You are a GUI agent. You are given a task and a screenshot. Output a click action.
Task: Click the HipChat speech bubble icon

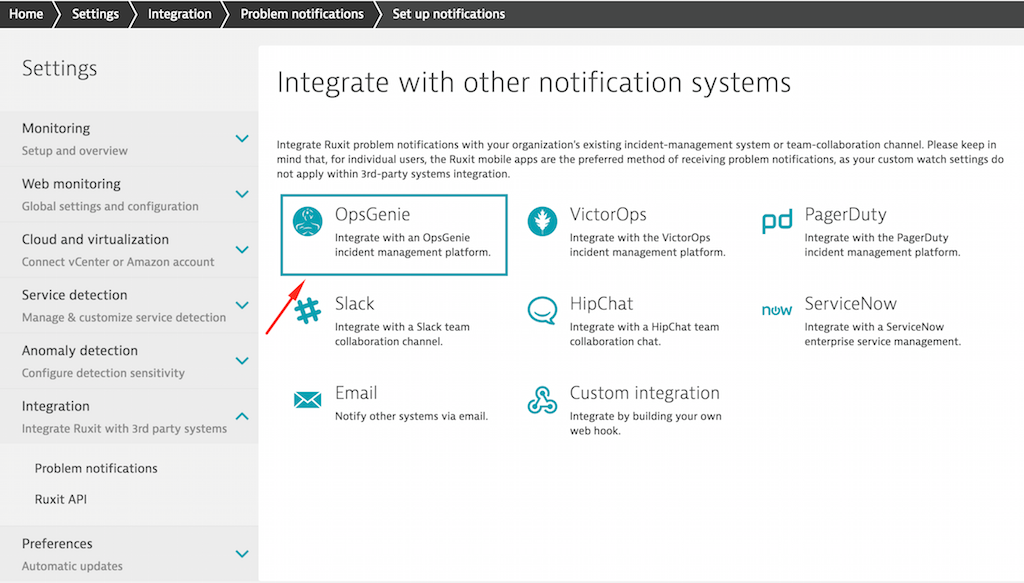tap(542, 310)
